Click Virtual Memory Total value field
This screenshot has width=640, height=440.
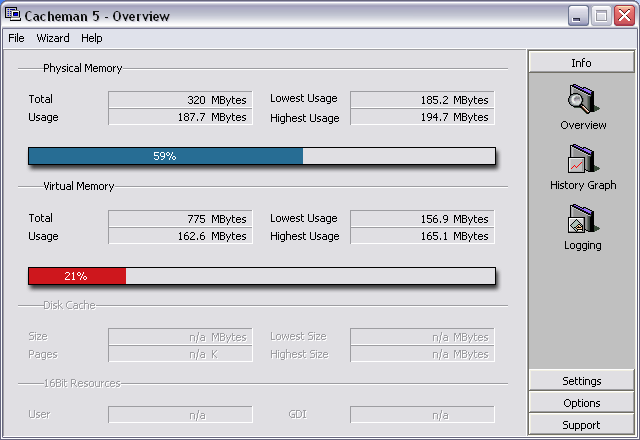(x=178, y=218)
